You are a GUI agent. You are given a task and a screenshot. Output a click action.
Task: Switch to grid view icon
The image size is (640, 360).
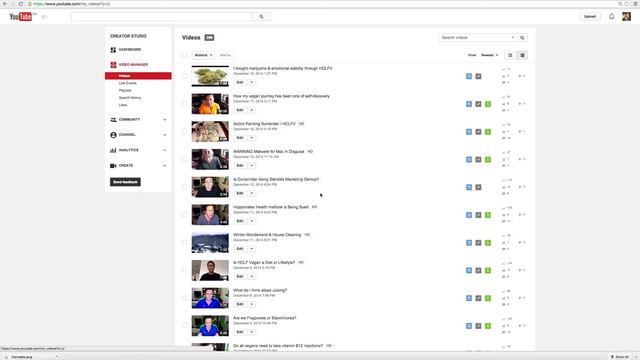click(x=510, y=55)
